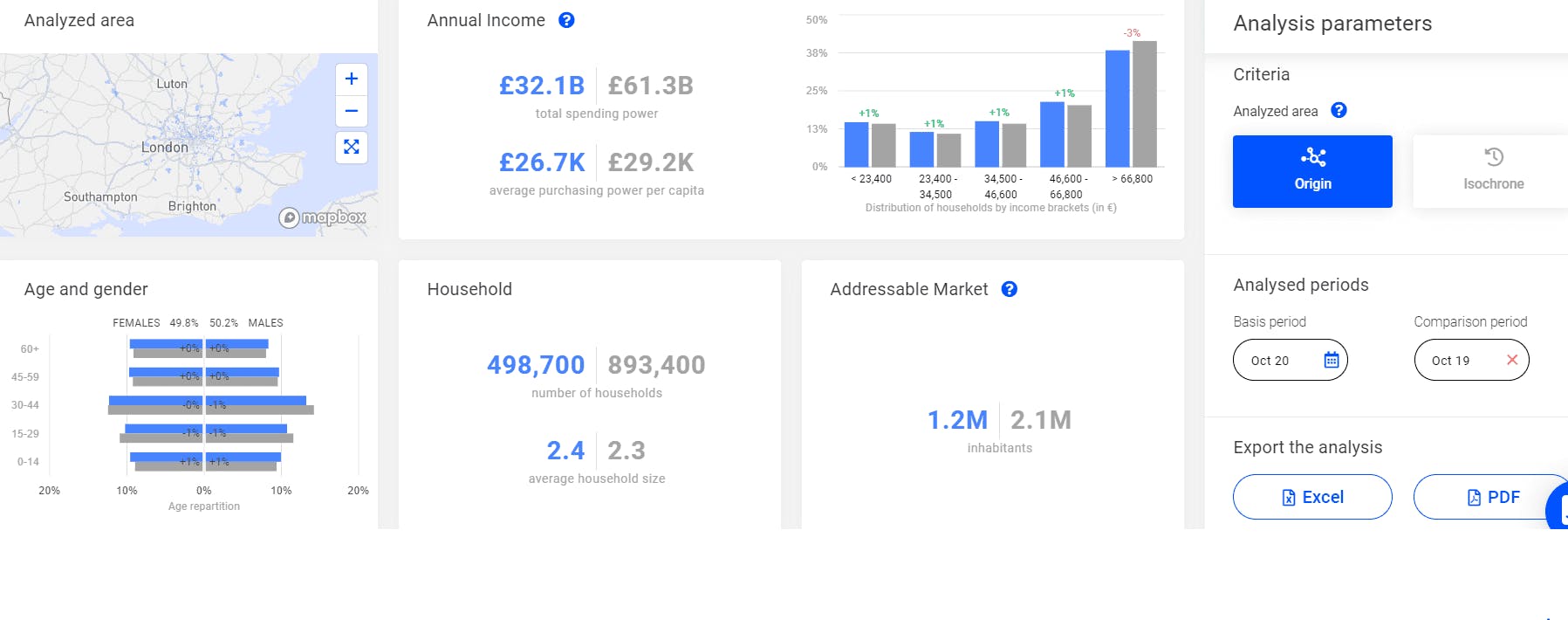Click the 0-14 age group label
Viewport: 1568px width, 620px height.
[x=28, y=462]
